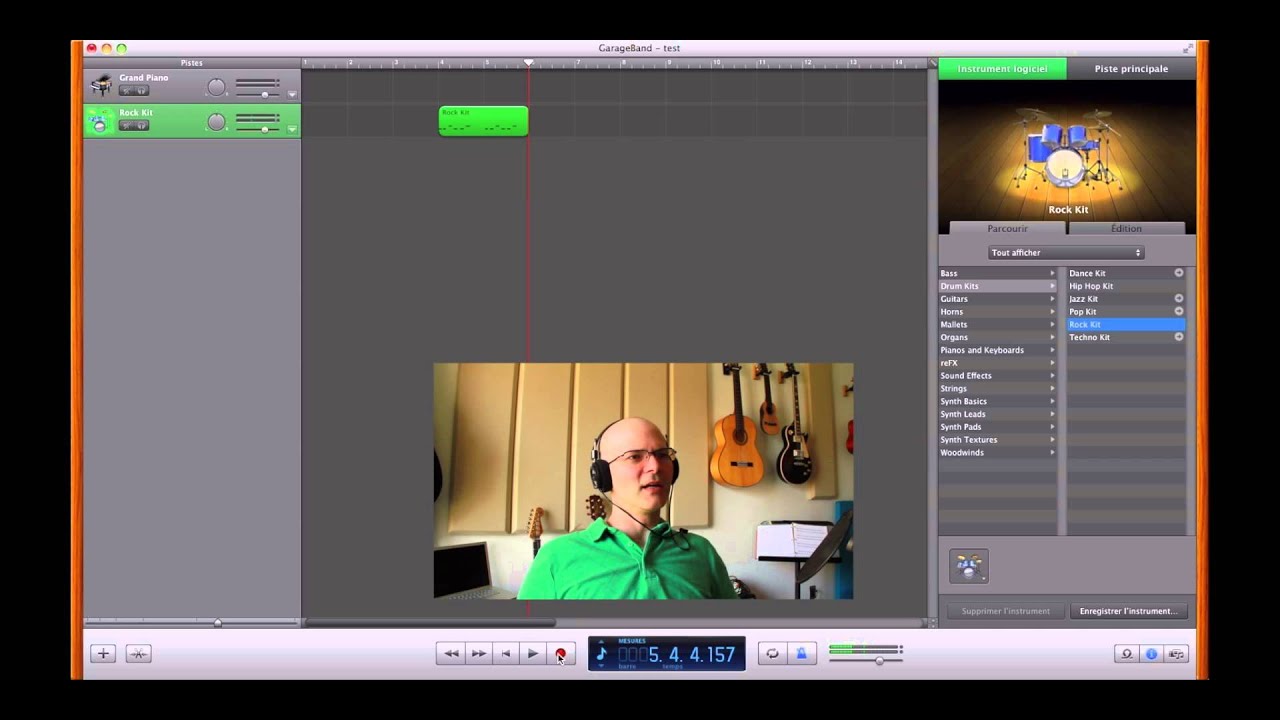Viewport: 1280px width, 720px height.
Task: Solo the Rock Kit track with headphones button
Action: click(x=141, y=126)
